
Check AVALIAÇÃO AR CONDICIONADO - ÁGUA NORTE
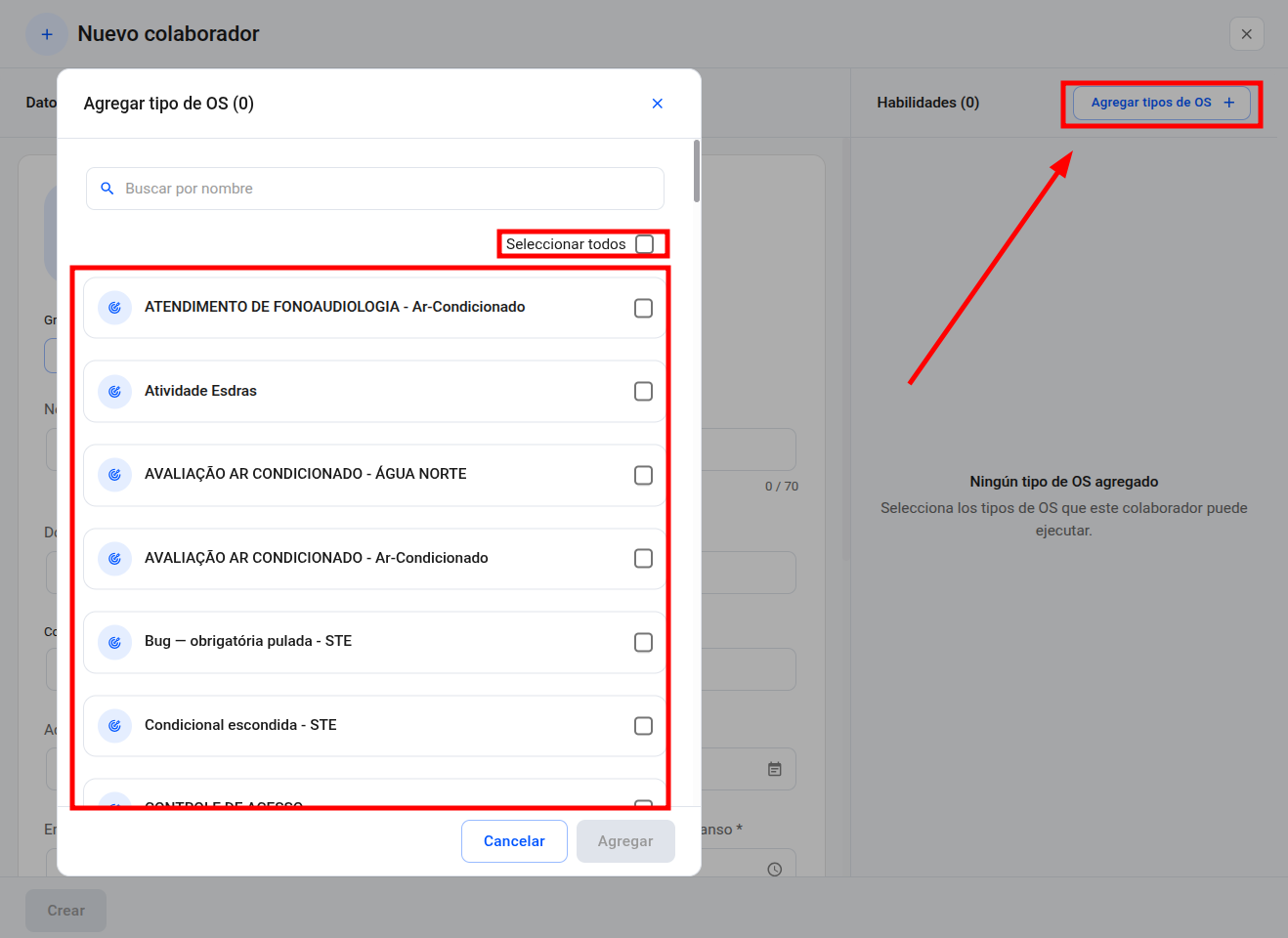pyautogui.click(x=644, y=475)
